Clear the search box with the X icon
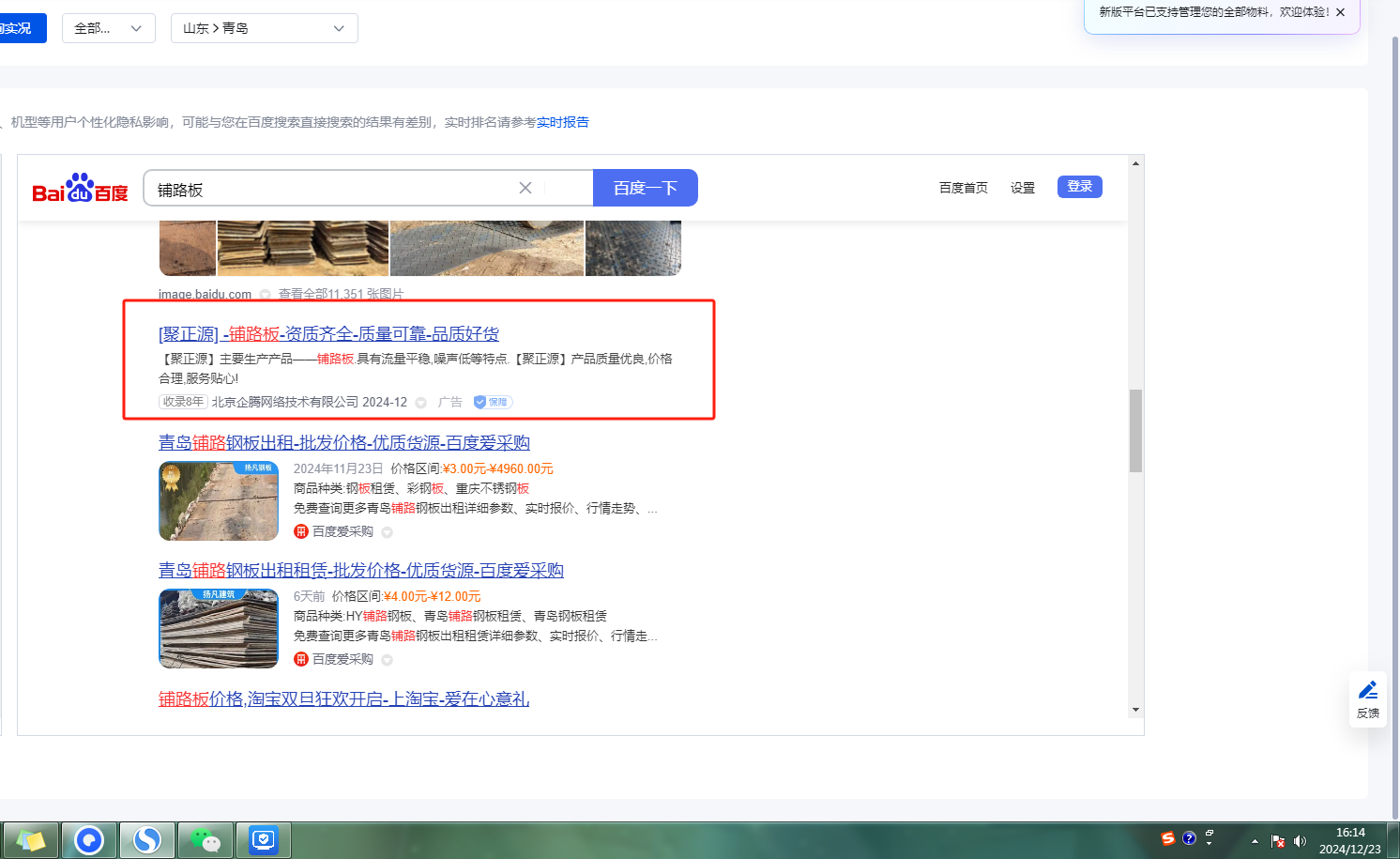The width and height of the screenshot is (1400, 859). pyautogui.click(x=525, y=188)
